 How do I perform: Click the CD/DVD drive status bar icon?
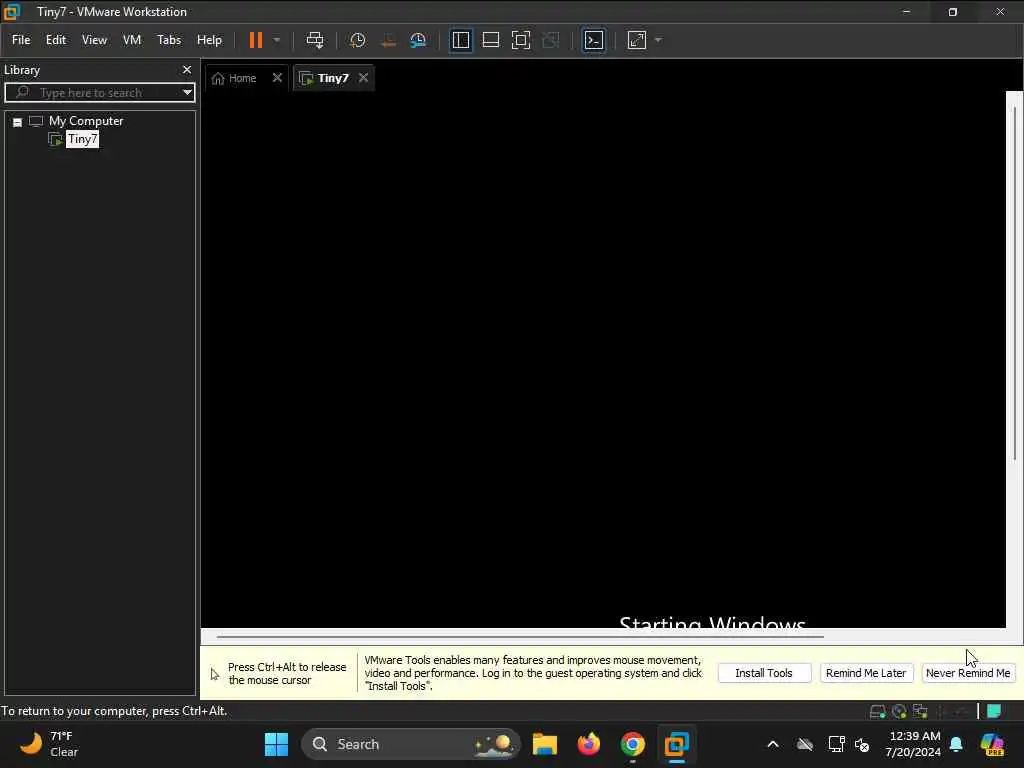pos(899,711)
